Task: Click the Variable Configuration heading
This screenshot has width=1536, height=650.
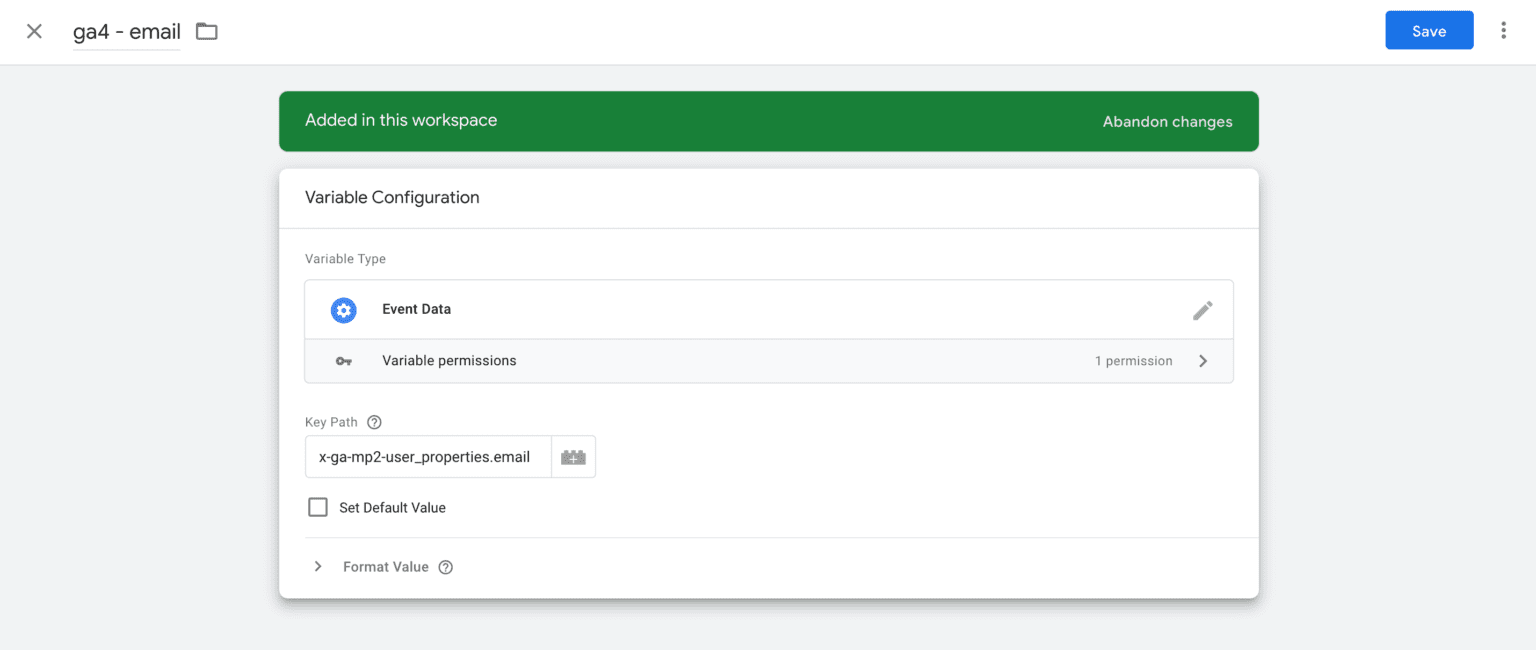Action: 392,198
